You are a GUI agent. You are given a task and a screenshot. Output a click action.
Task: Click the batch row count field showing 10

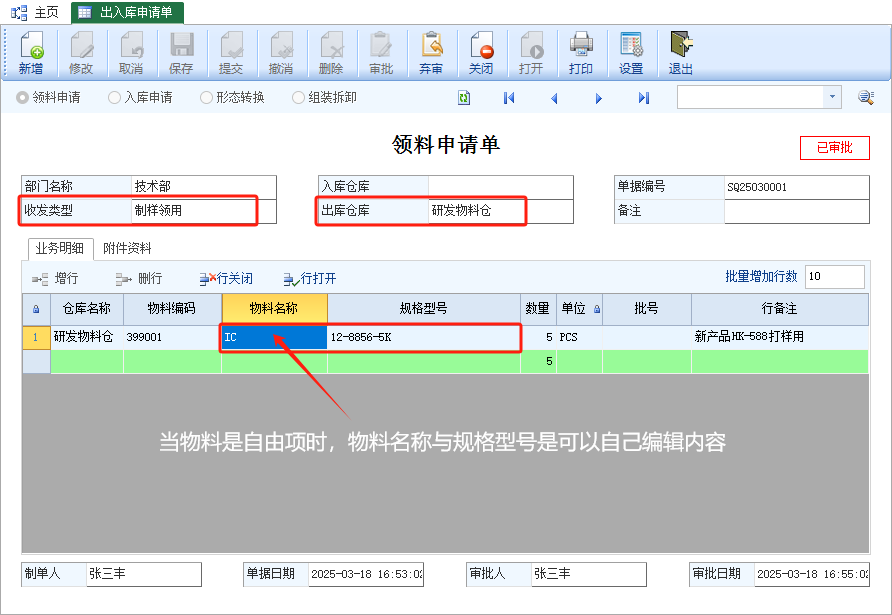pyautogui.click(x=835, y=276)
